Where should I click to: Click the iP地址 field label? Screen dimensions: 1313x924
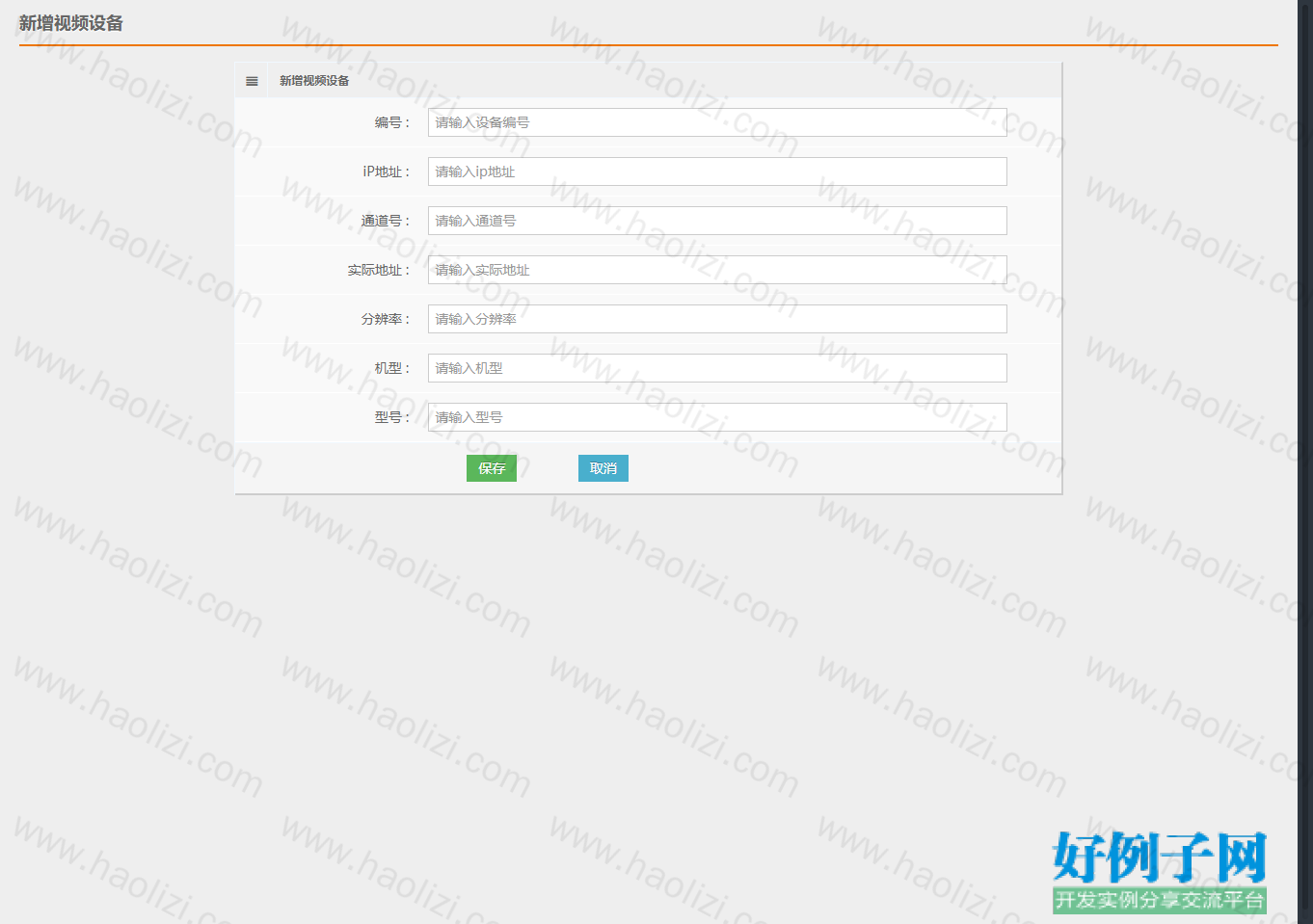tap(387, 172)
